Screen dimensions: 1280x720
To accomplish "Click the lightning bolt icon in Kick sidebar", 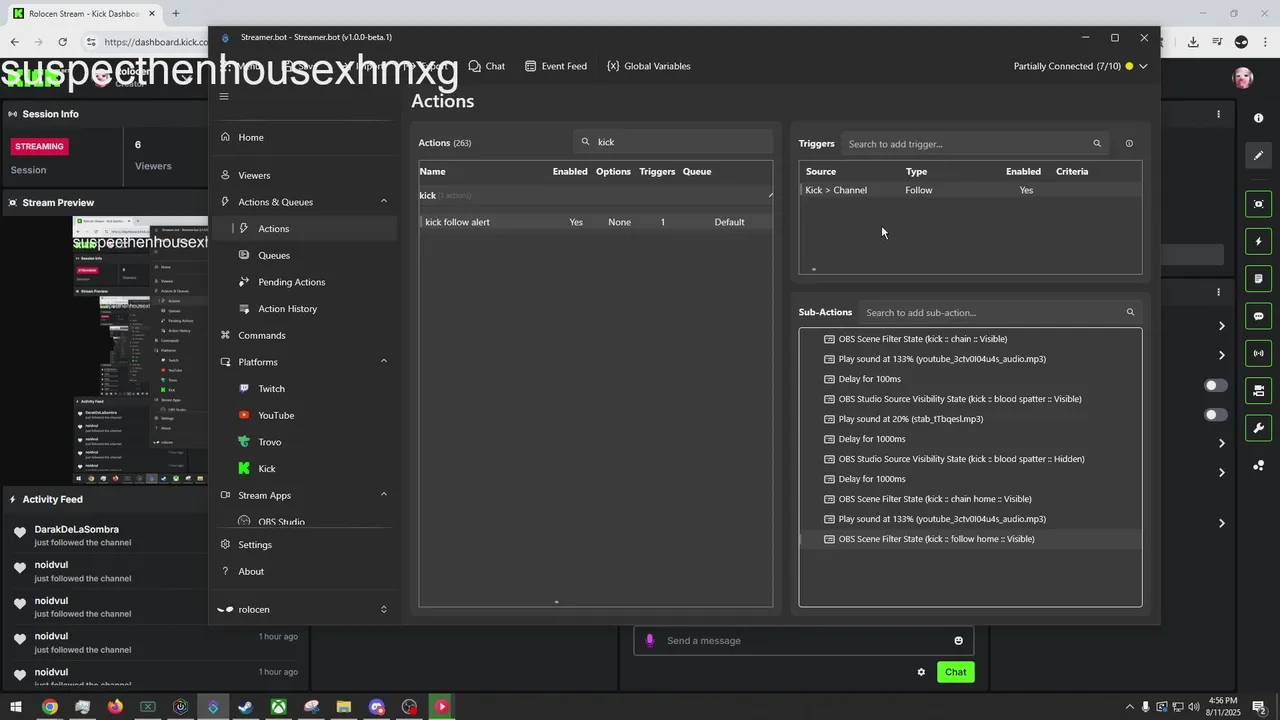I will pyautogui.click(x=1258, y=241).
